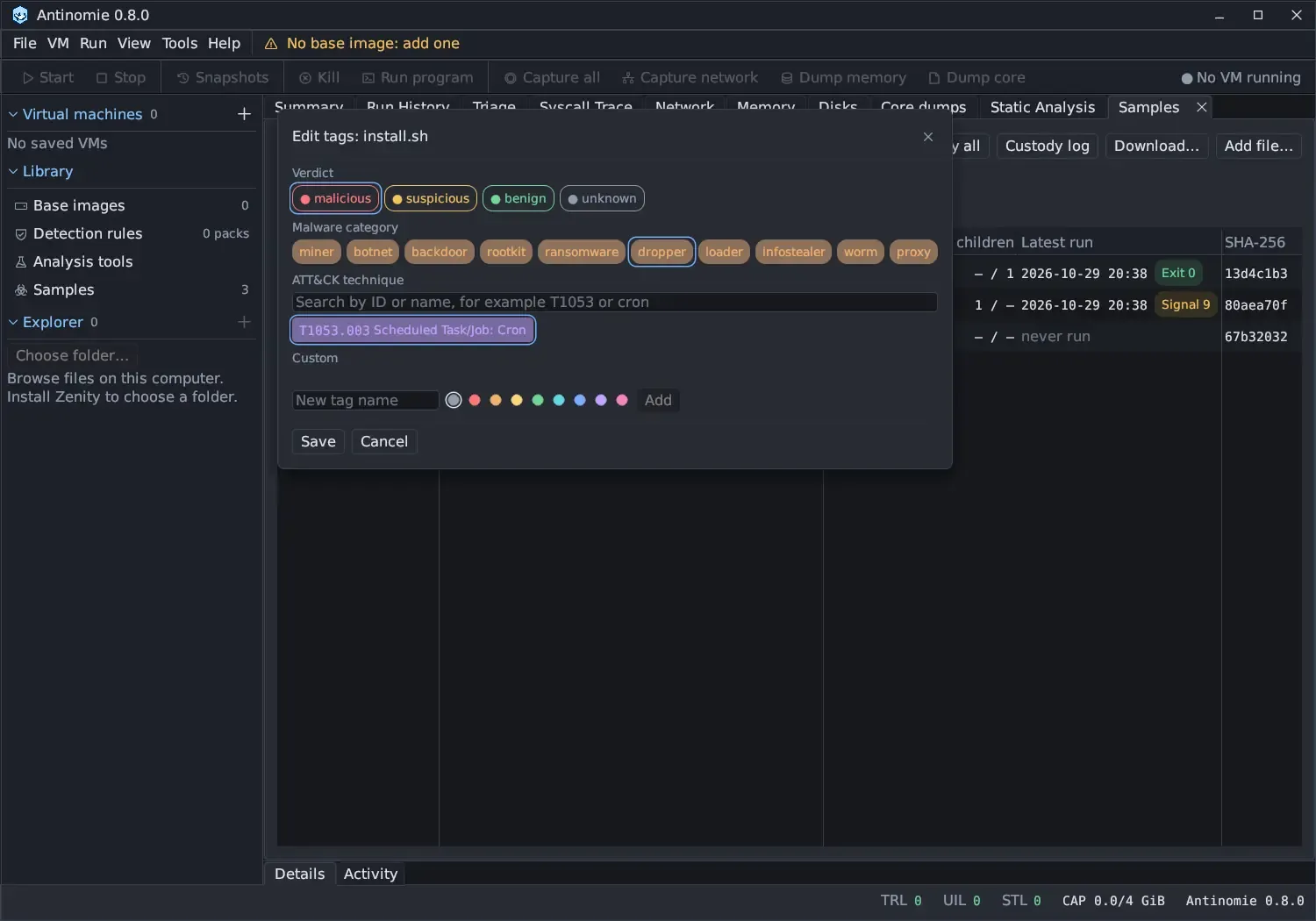Open the Tools menu

pos(180,43)
